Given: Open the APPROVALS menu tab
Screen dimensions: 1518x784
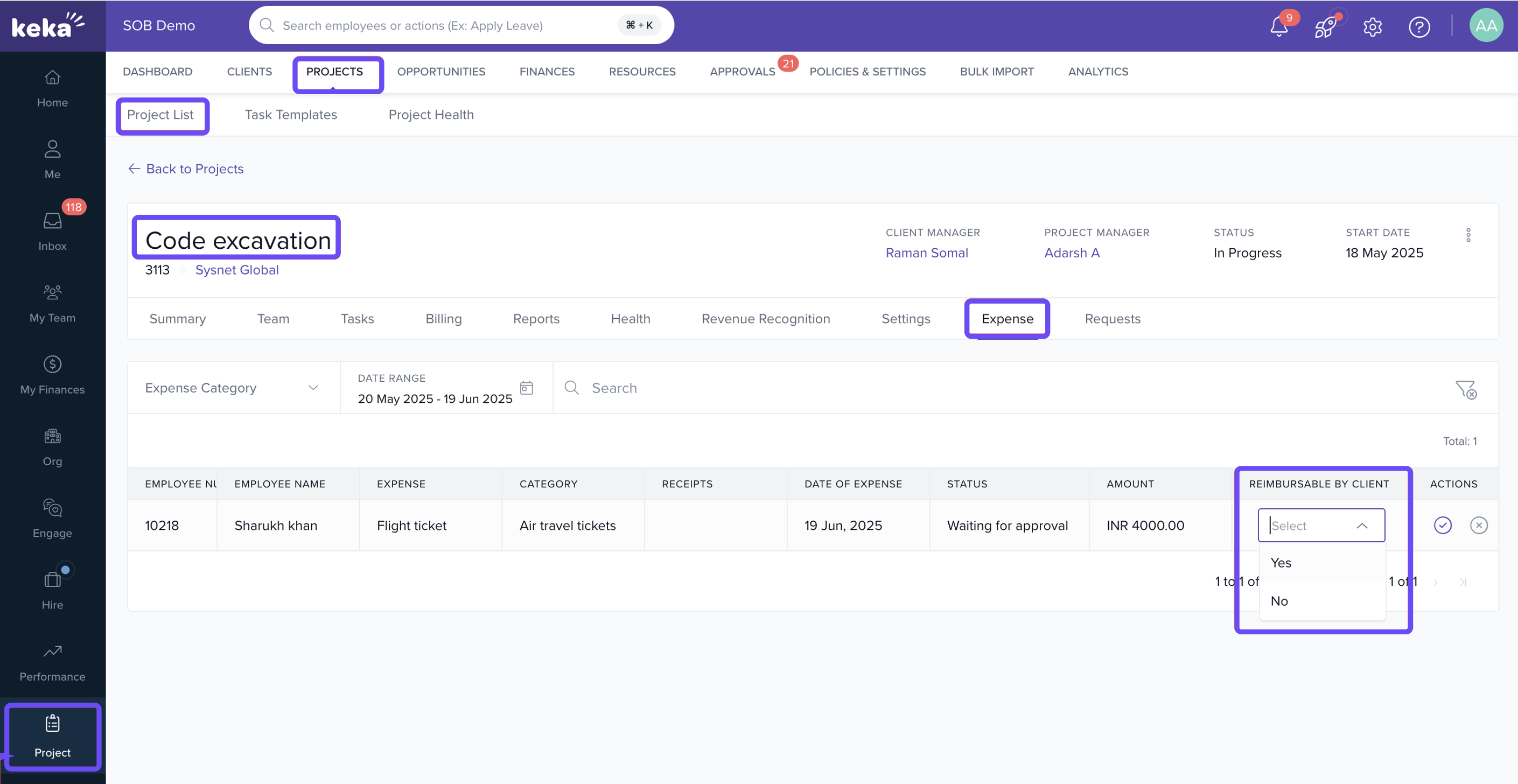Looking at the screenshot, I should 742,71.
